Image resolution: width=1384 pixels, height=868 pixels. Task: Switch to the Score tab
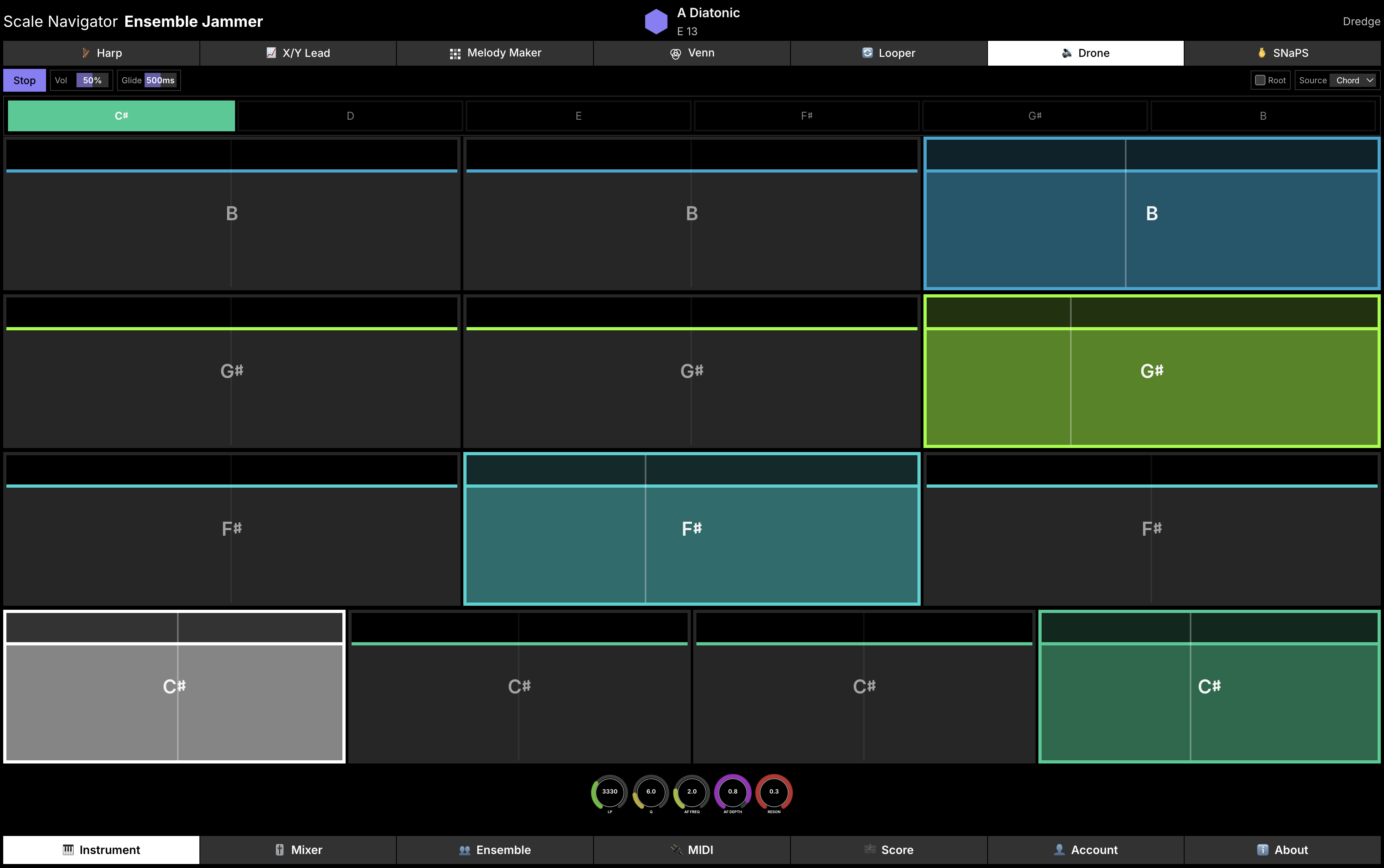[889, 850]
